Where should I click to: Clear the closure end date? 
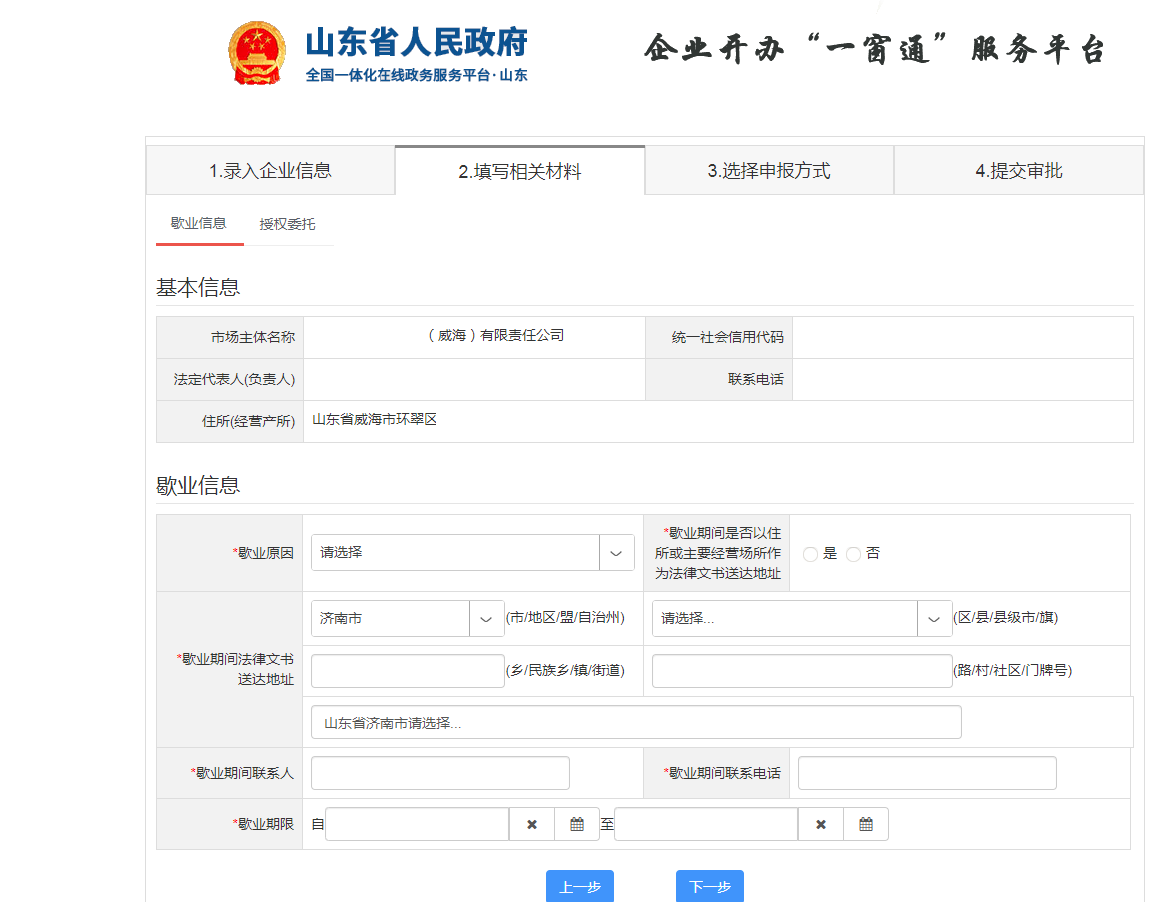click(821, 824)
